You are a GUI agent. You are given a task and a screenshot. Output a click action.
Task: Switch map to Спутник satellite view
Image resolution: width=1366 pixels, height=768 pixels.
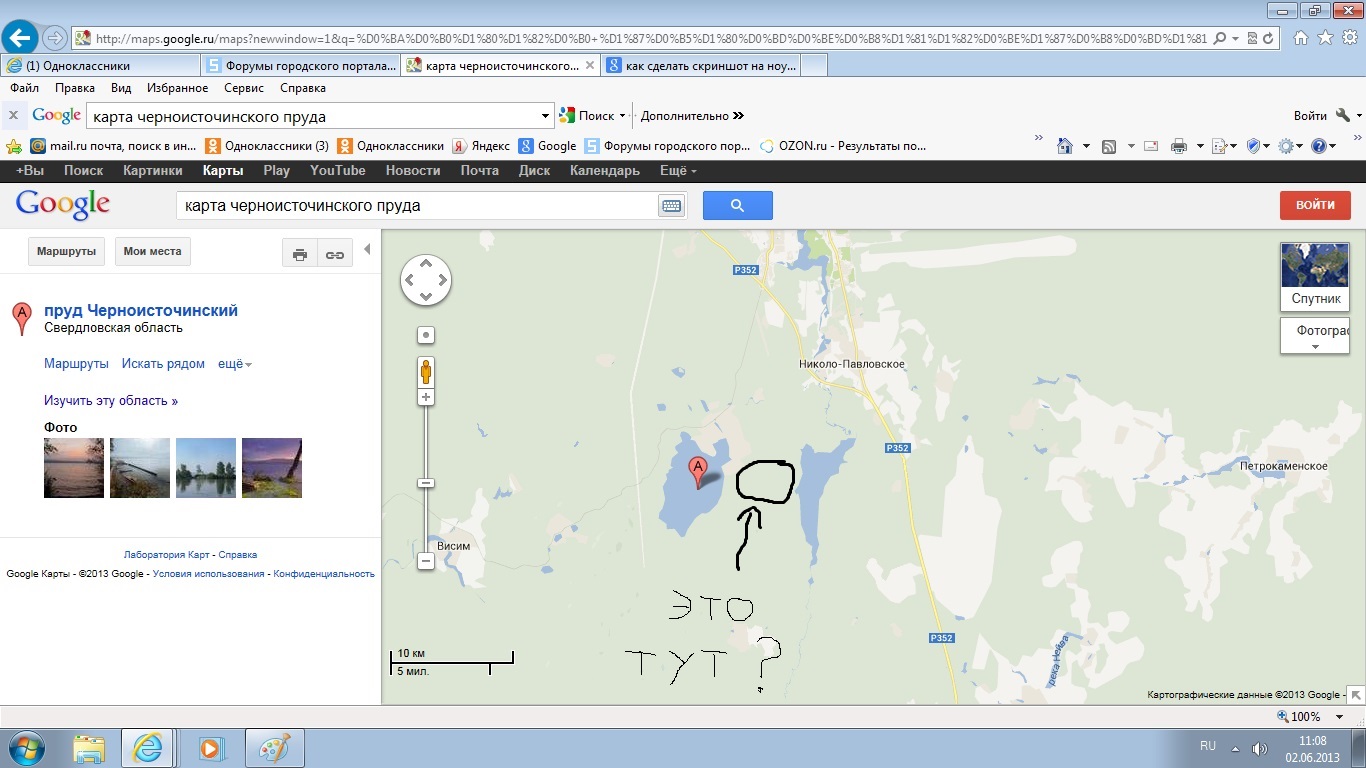click(x=1315, y=276)
